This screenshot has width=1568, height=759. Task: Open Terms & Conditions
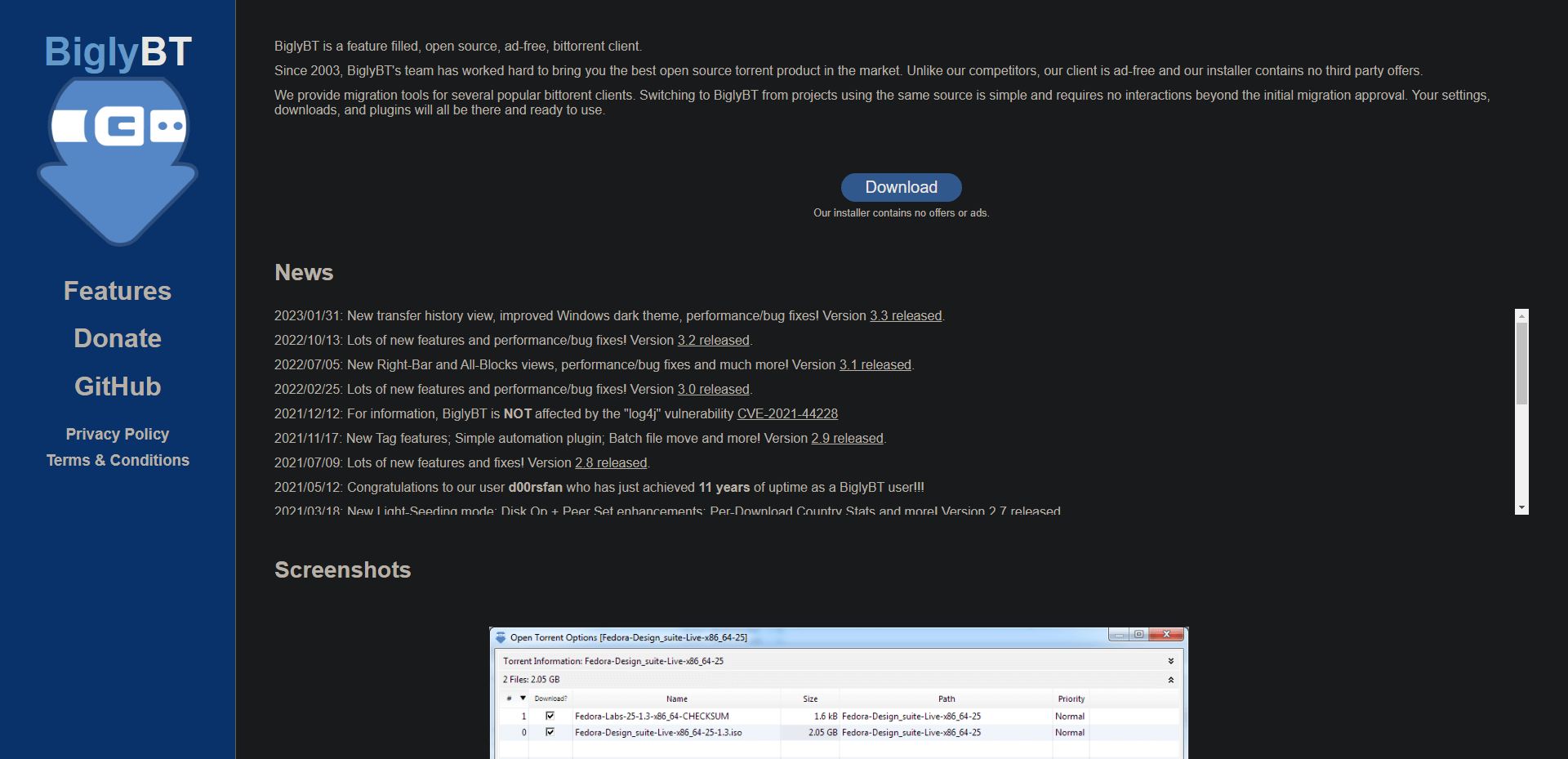(118, 460)
